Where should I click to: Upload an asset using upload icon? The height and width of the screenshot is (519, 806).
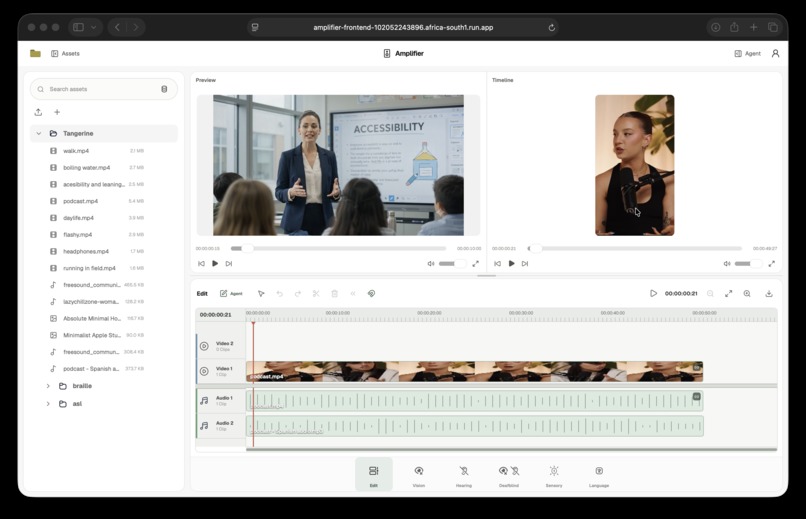click(x=38, y=112)
